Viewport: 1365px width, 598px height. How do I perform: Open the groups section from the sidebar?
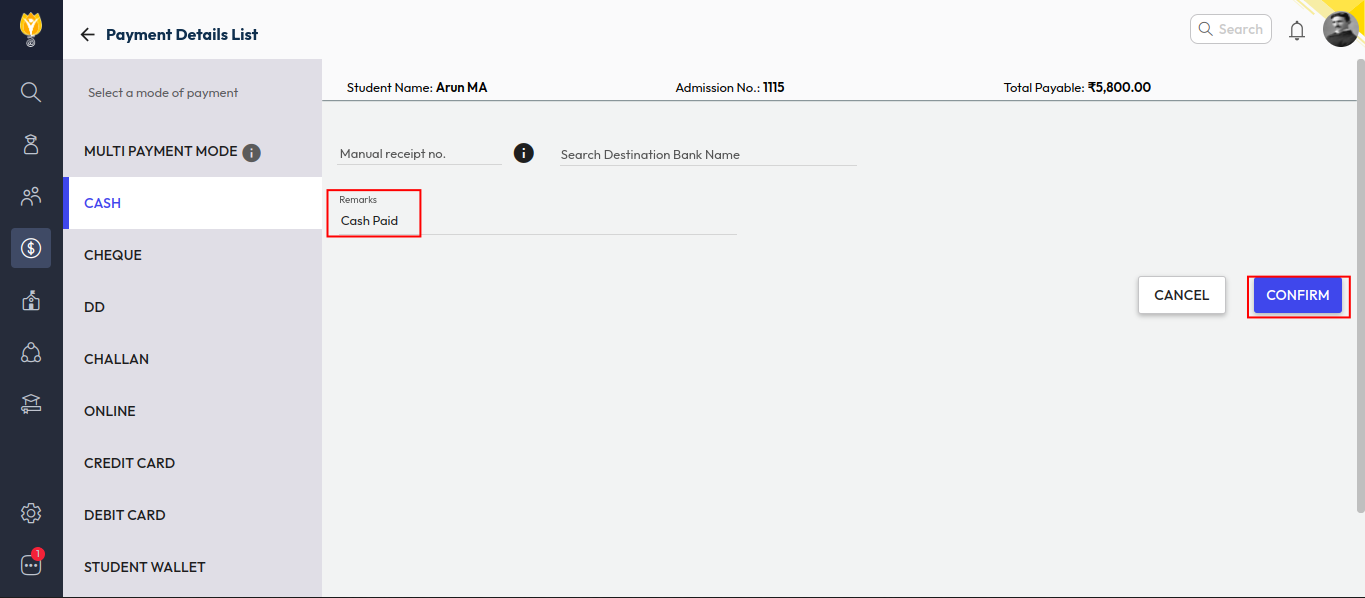31,196
